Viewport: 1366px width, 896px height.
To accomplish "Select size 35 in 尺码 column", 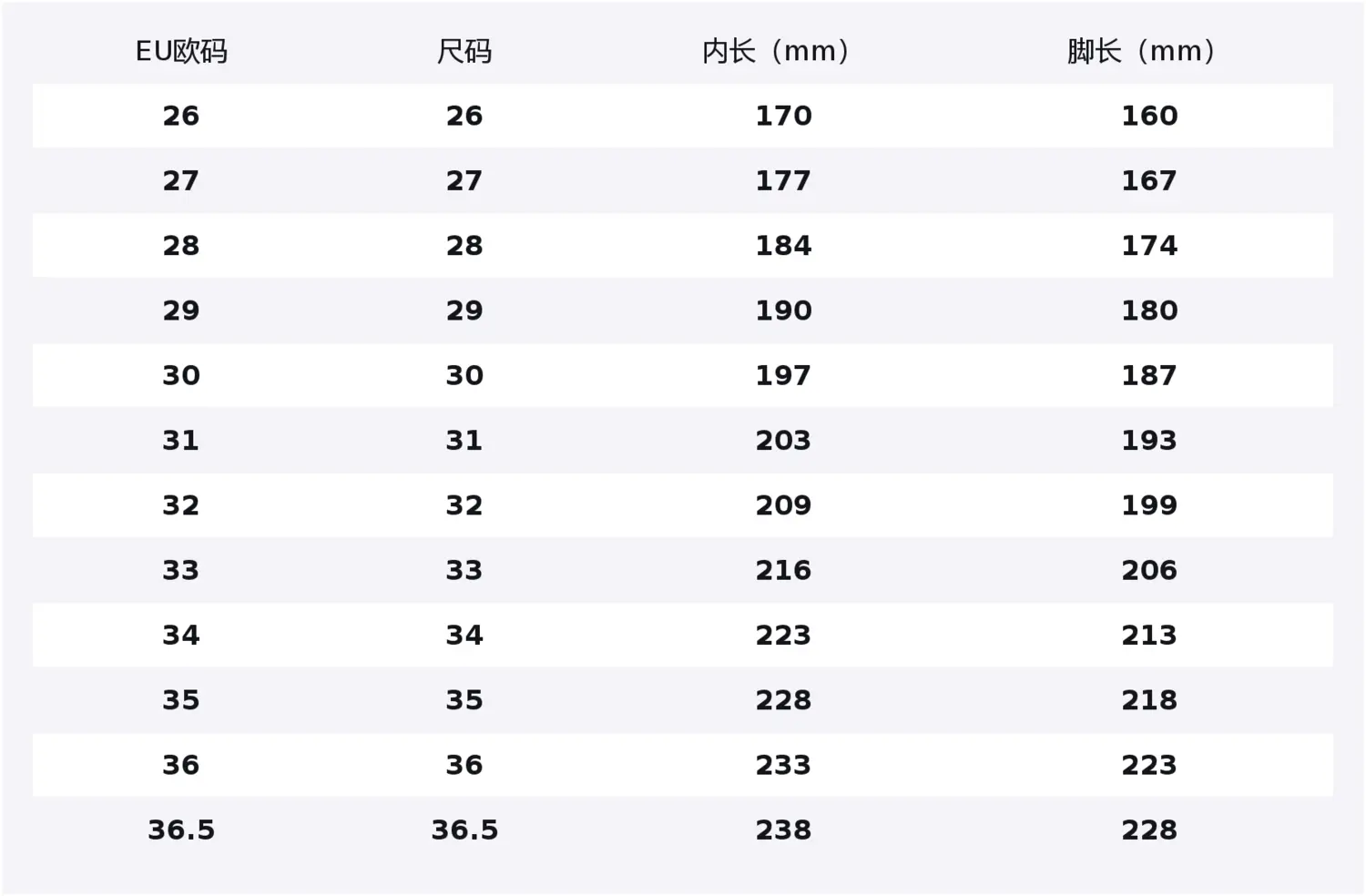I will (464, 700).
